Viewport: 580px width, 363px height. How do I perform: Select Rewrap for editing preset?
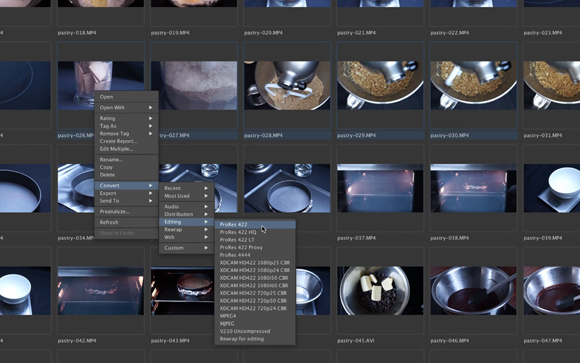coord(255,339)
